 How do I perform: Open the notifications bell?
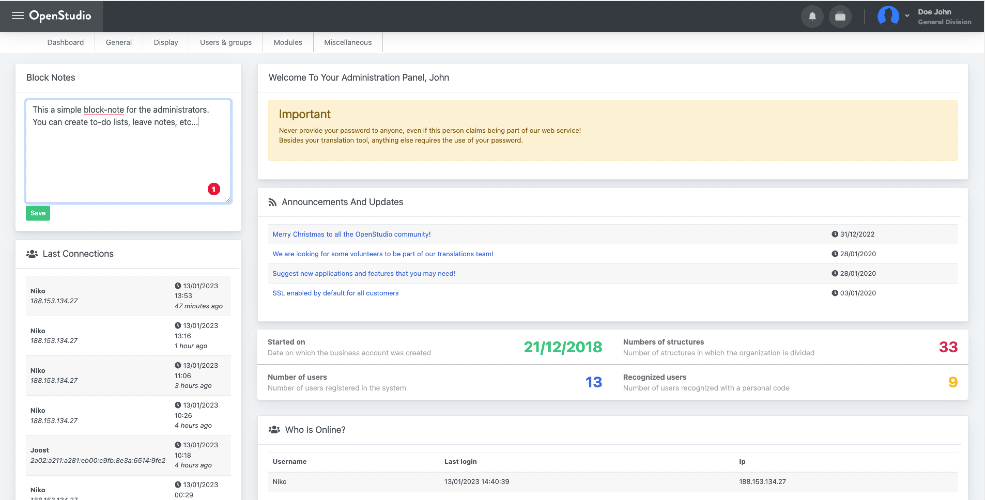812,16
